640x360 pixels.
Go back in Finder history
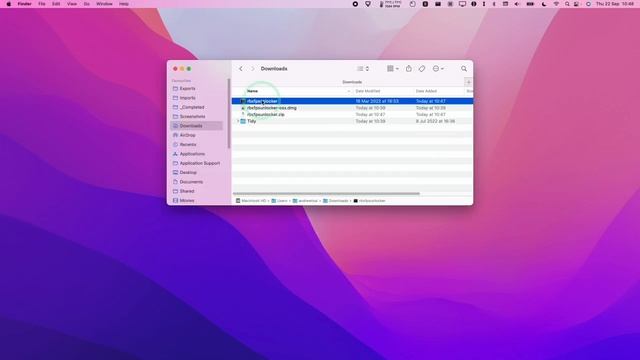click(x=241, y=69)
